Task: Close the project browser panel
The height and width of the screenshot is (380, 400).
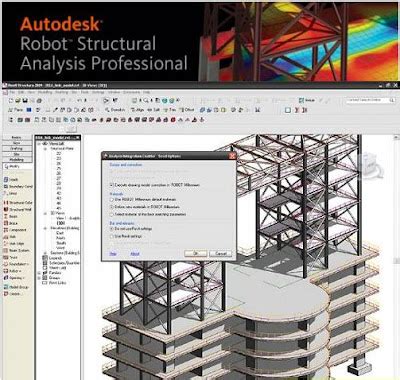Action: 78,137
